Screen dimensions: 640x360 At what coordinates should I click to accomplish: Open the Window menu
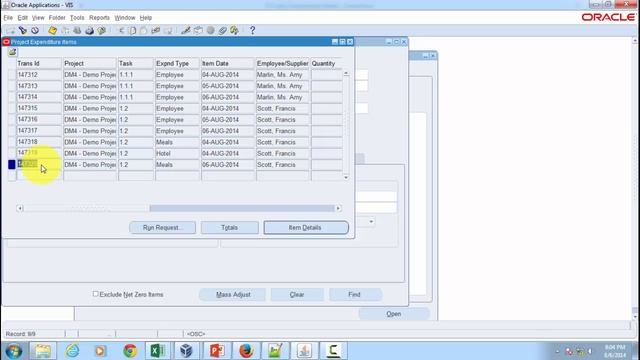124,18
